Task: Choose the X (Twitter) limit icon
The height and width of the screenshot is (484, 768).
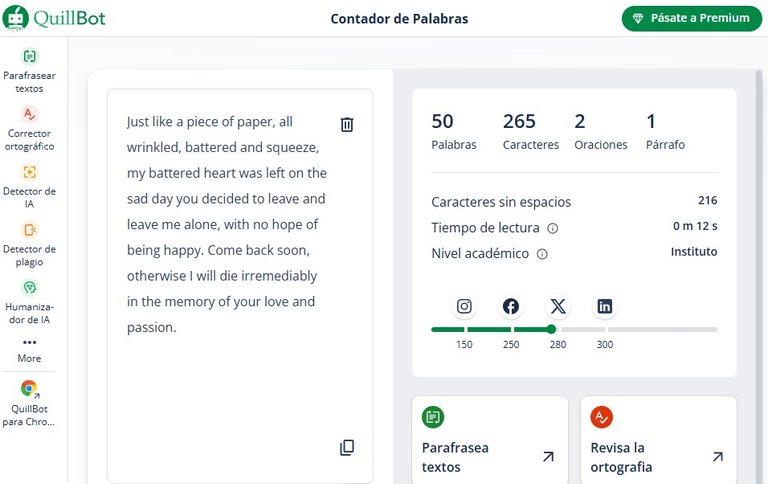Action: click(x=558, y=306)
